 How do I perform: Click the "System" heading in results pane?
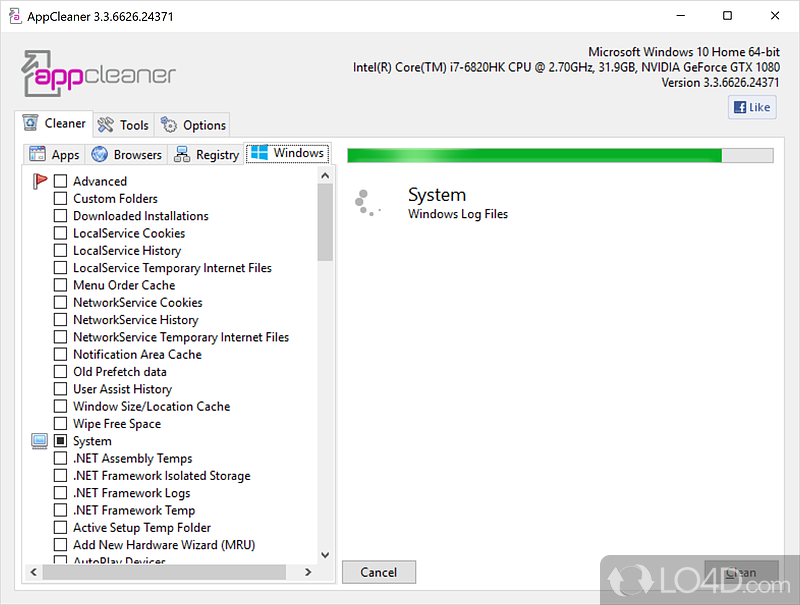coord(437,195)
